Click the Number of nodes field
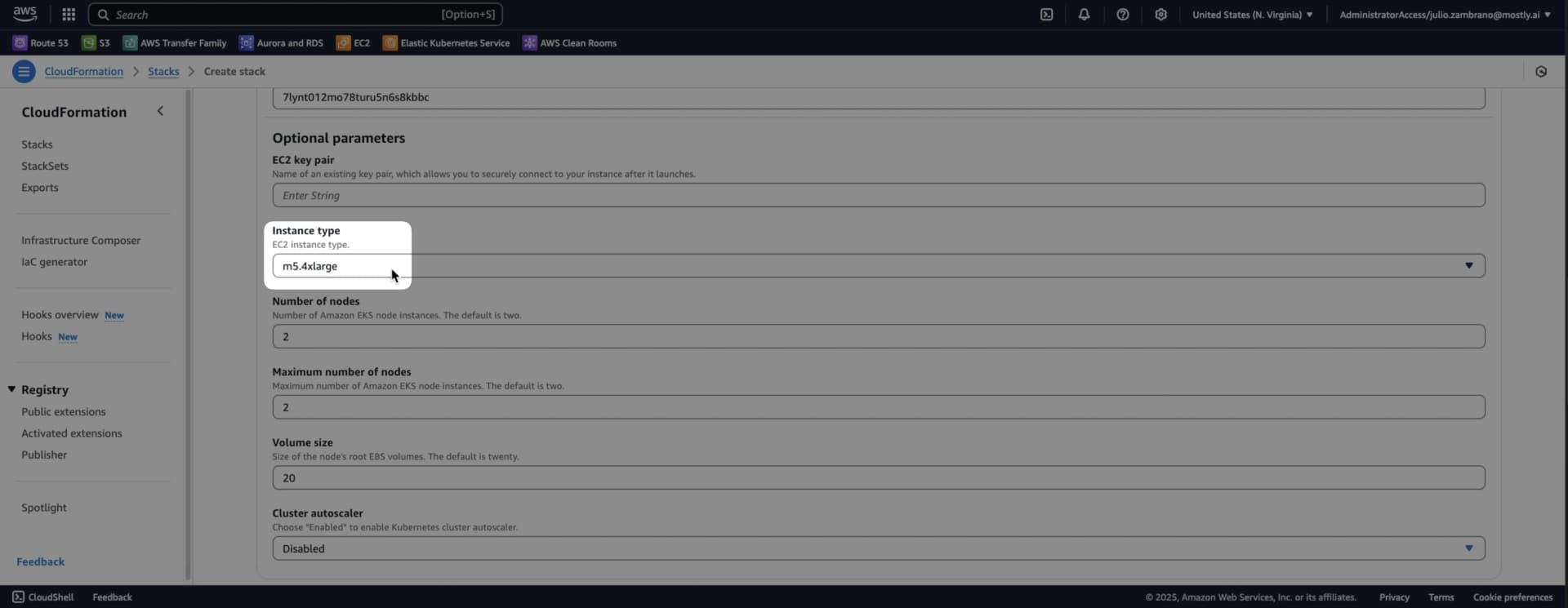The width and height of the screenshot is (1568, 608). click(878, 336)
